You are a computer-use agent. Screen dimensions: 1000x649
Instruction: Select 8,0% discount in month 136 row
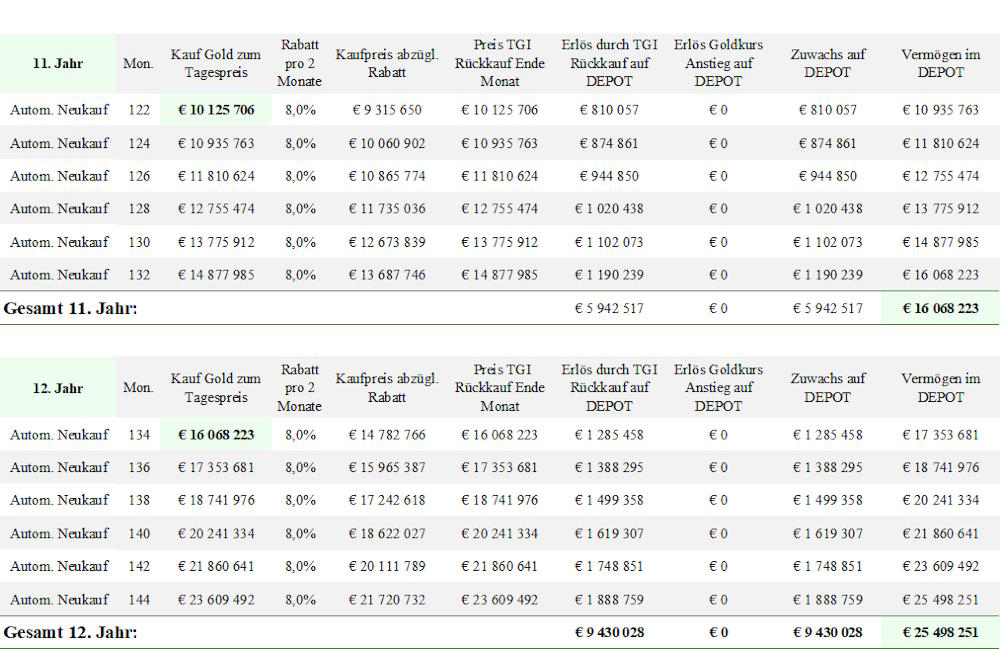click(300, 467)
